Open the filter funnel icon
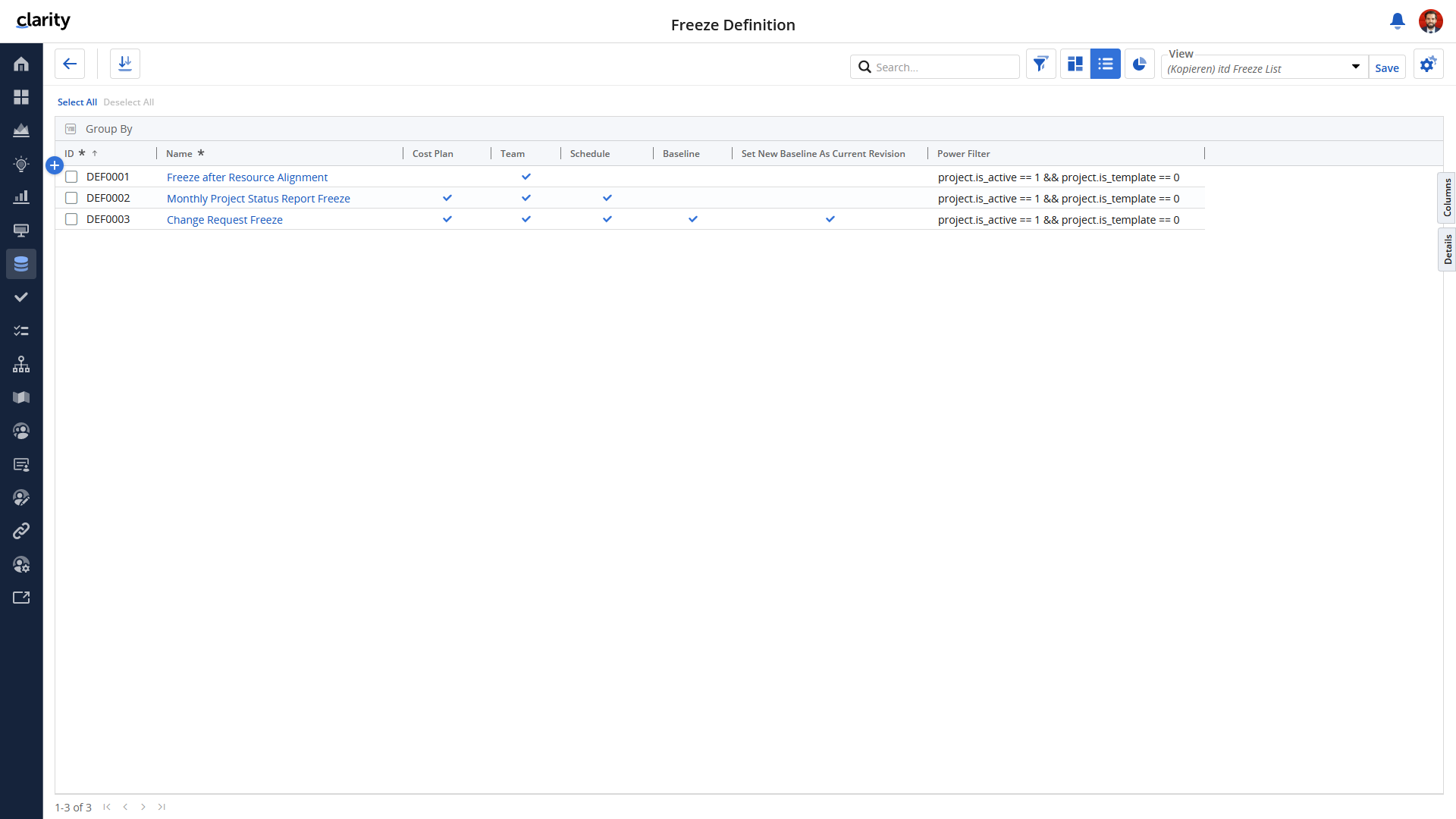 [1041, 64]
